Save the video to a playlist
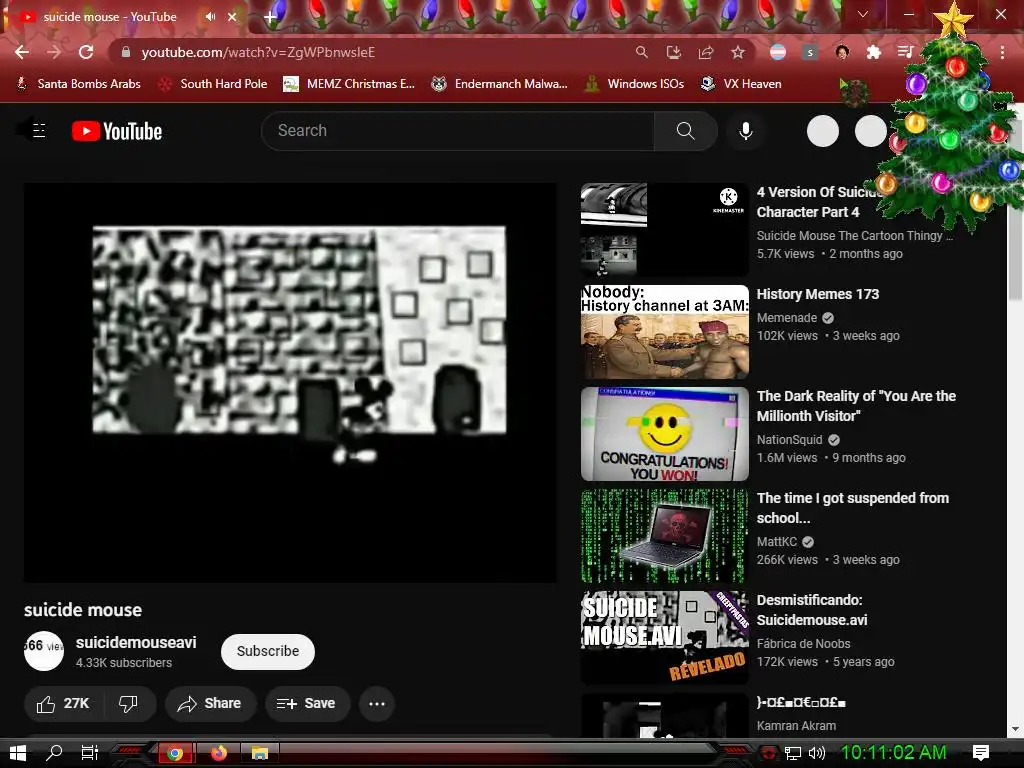Screen dimensions: 1024x768 [x=306, y=703]
